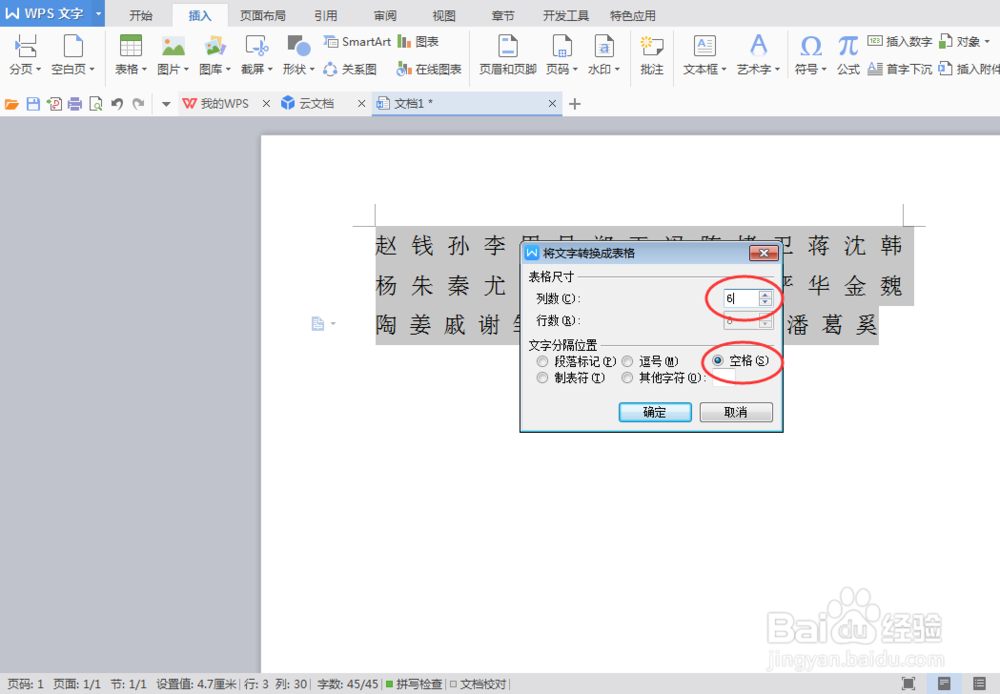The height and width of the screenshot is (694, 1000).
Task: Toggle 拼写检查 spell check in status bar
Action: 414,684
